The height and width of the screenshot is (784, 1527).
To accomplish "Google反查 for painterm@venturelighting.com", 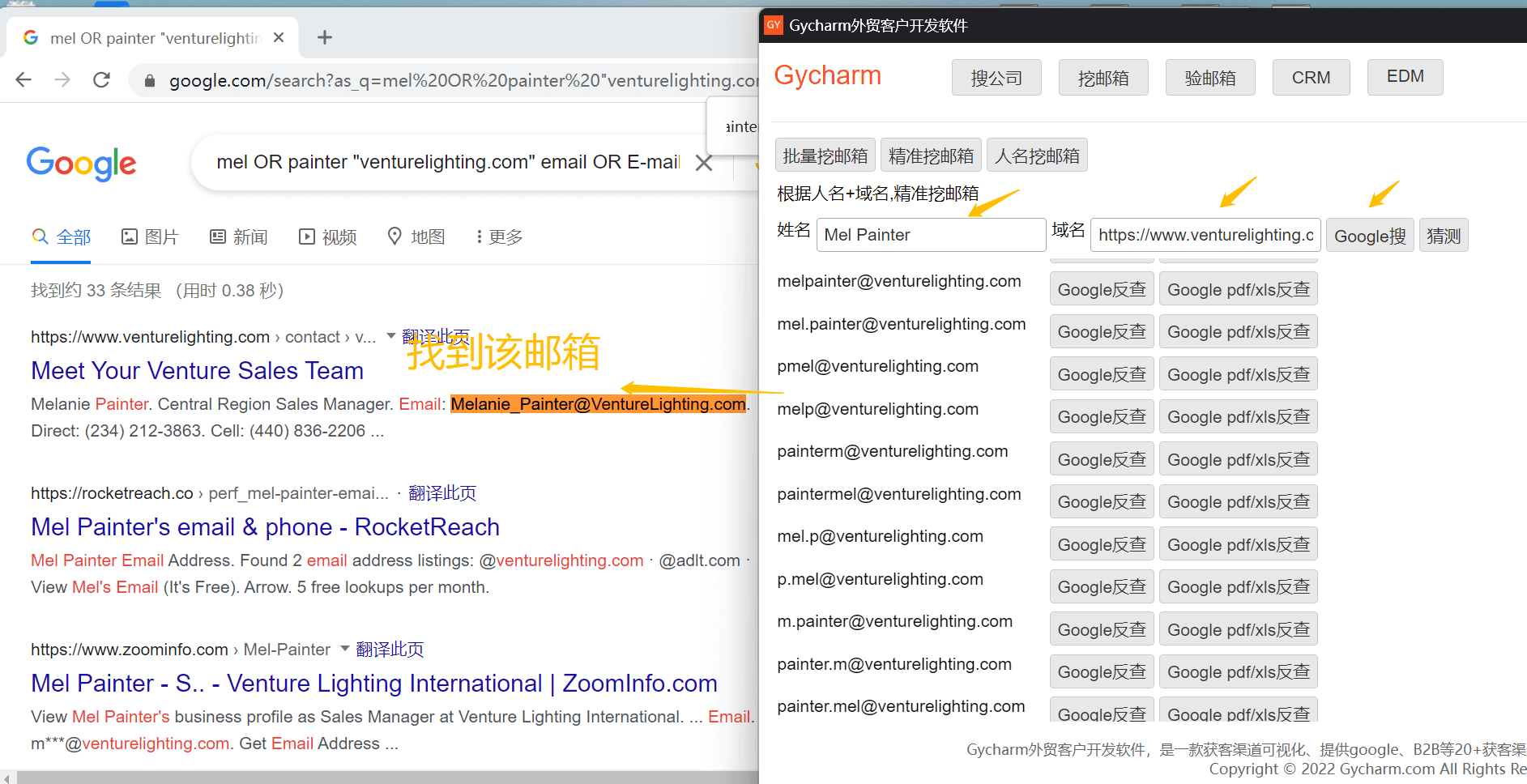I will (1102, 459).
